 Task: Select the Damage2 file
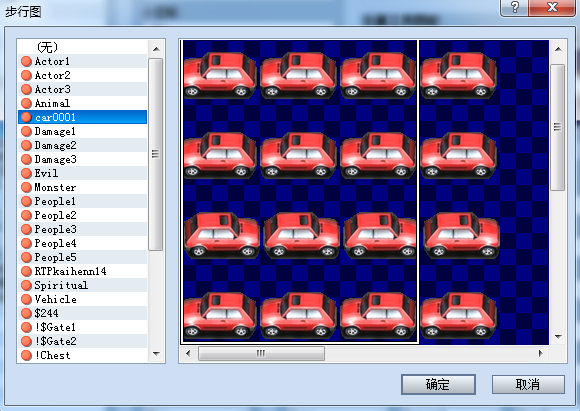tap(82, 145)
